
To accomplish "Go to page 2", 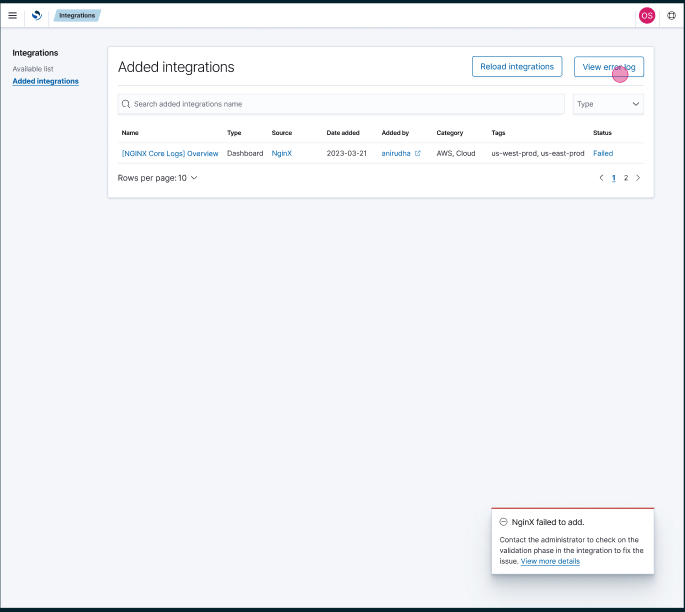I will point(626,178).
